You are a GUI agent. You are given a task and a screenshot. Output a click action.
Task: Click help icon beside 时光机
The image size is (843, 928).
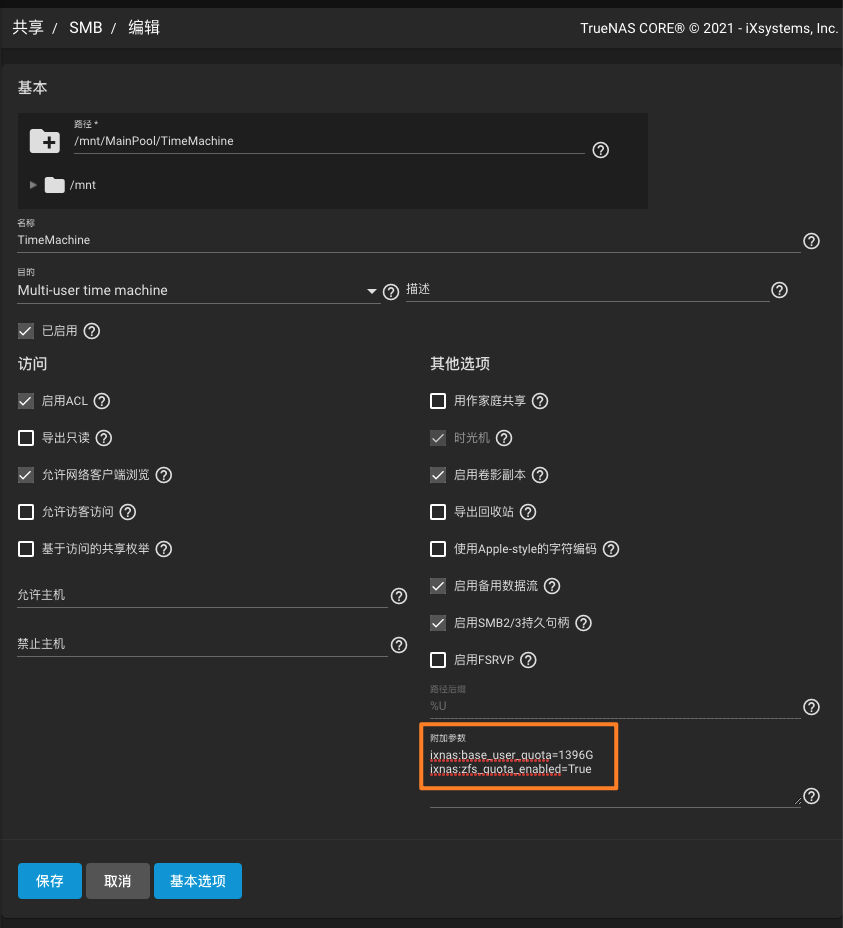(x=504, y=438)
